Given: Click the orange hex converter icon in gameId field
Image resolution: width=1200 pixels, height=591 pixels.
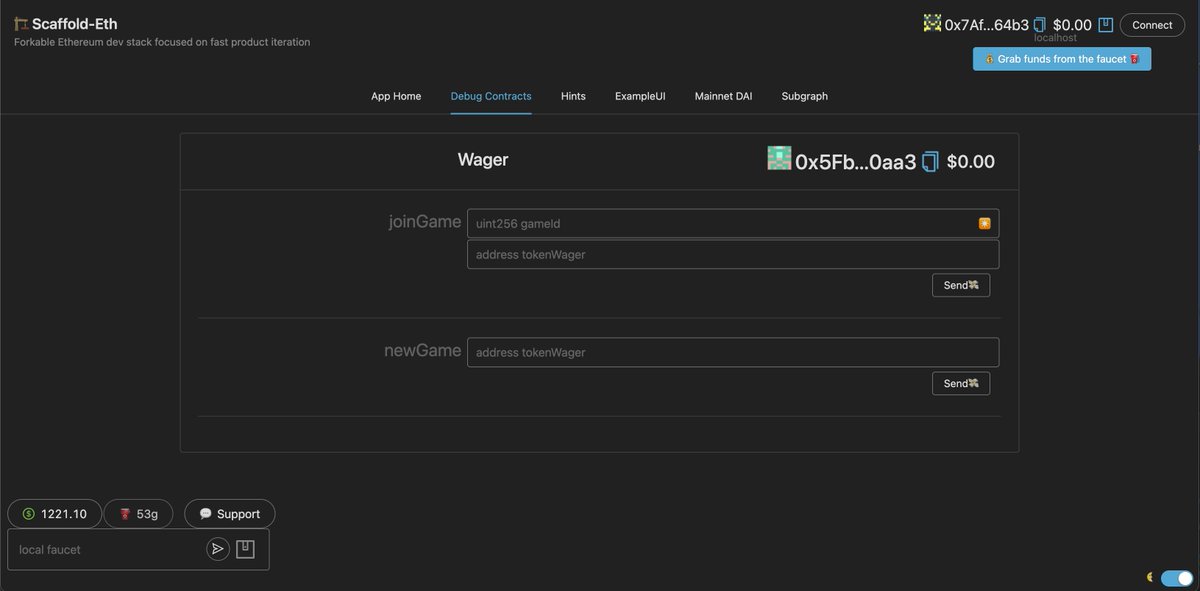Looking at the screenshot, I should [x=983, y=222].
